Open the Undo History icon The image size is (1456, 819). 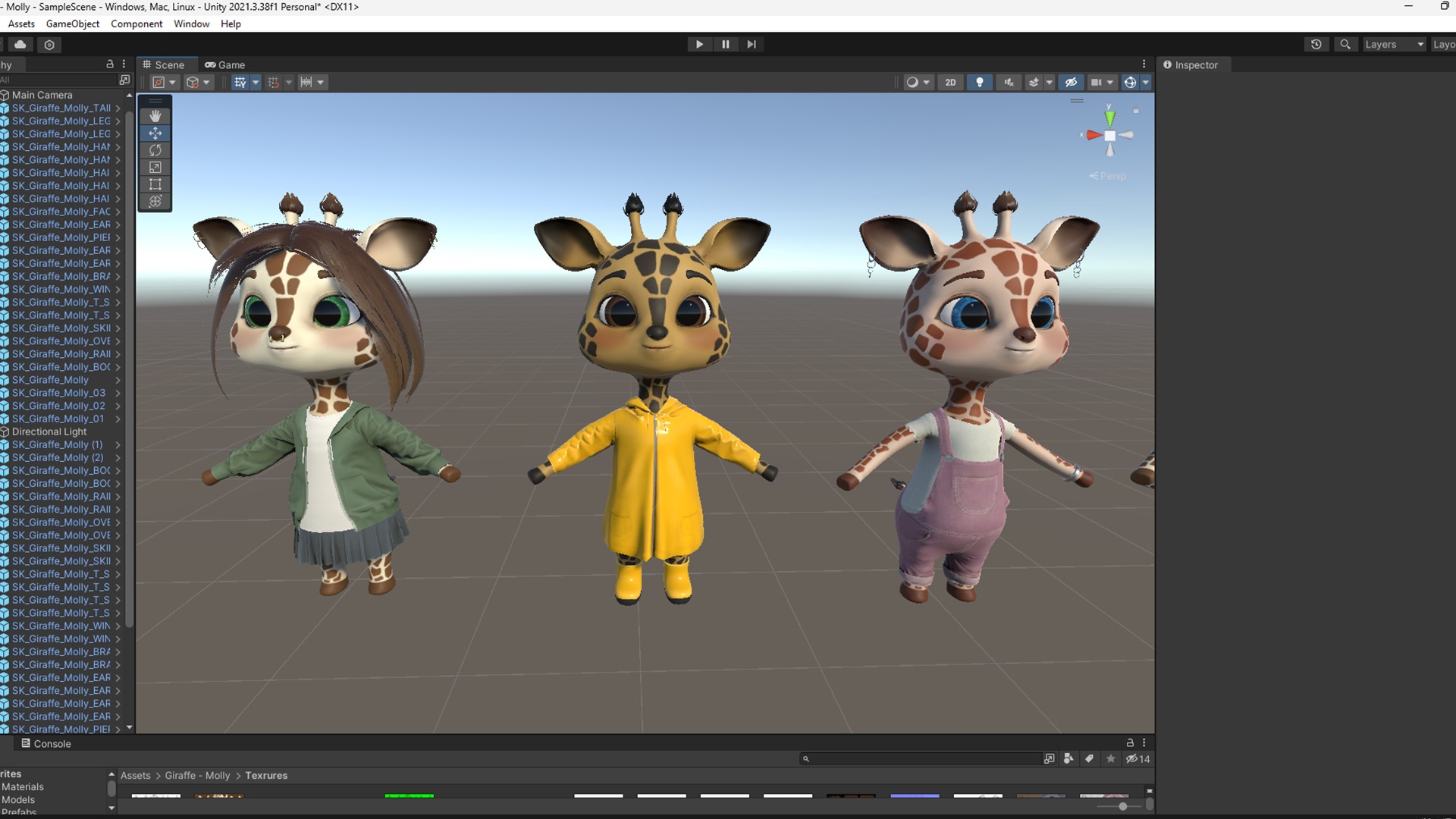1316,44
